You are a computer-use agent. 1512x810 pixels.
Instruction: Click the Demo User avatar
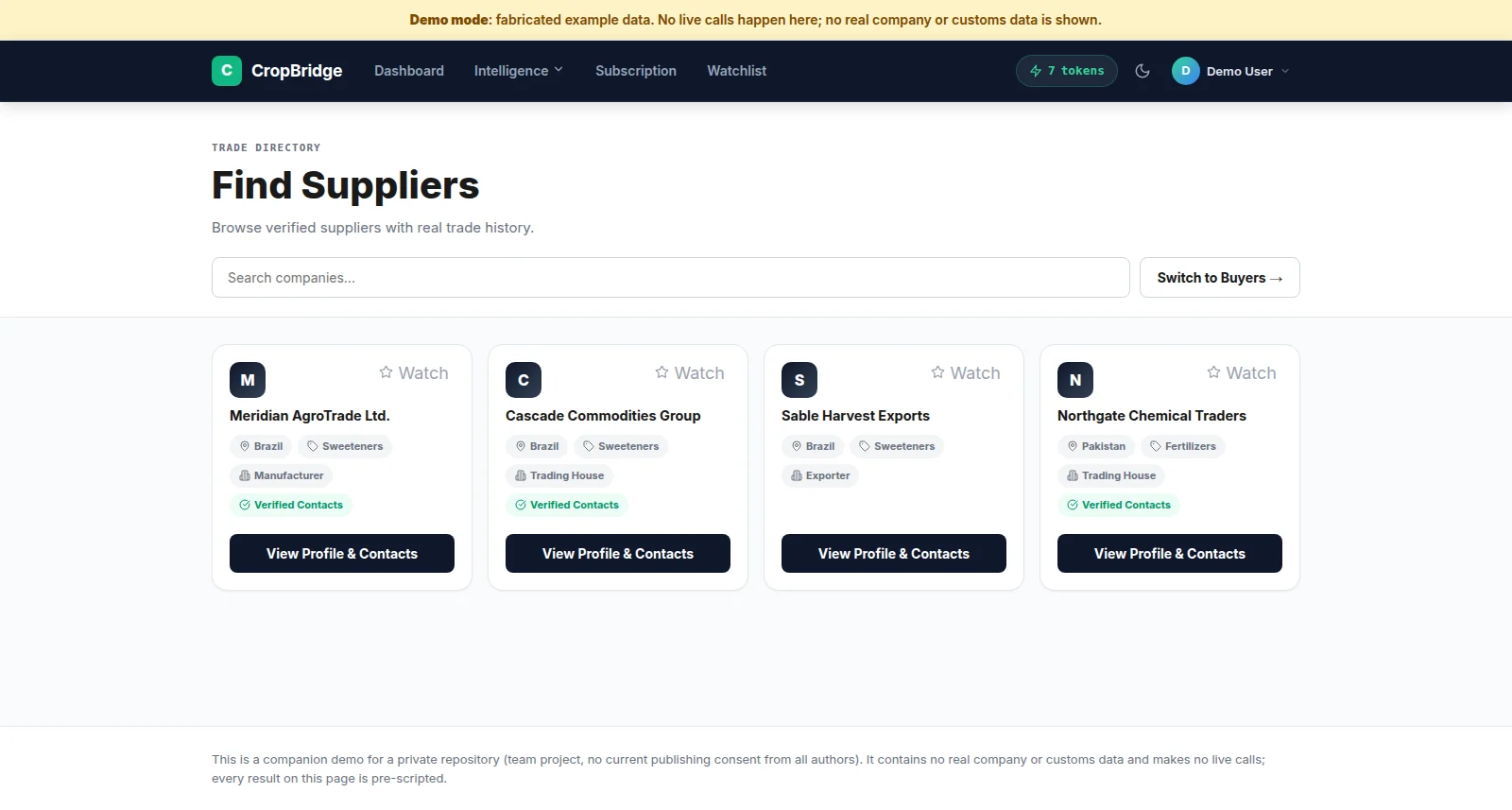1186,71
